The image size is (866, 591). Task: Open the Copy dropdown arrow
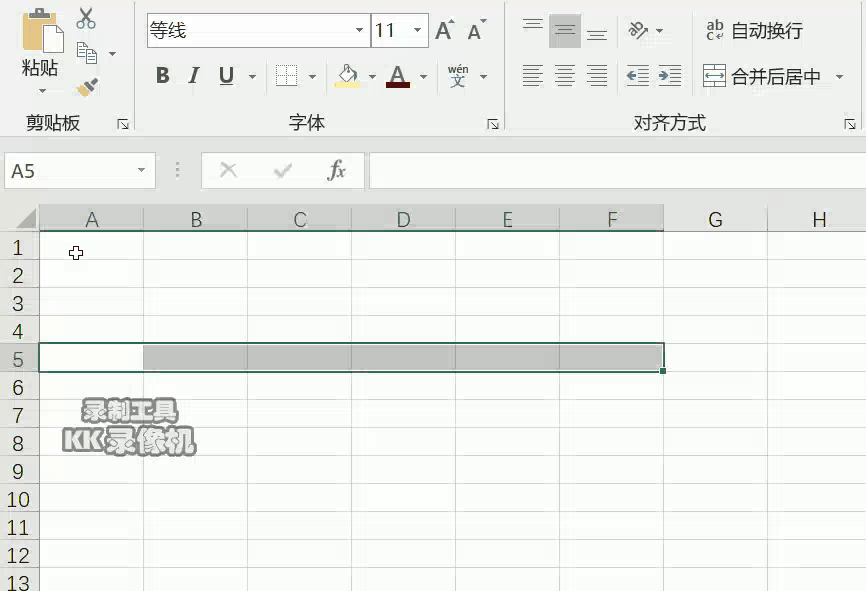[x=112, y=54]
